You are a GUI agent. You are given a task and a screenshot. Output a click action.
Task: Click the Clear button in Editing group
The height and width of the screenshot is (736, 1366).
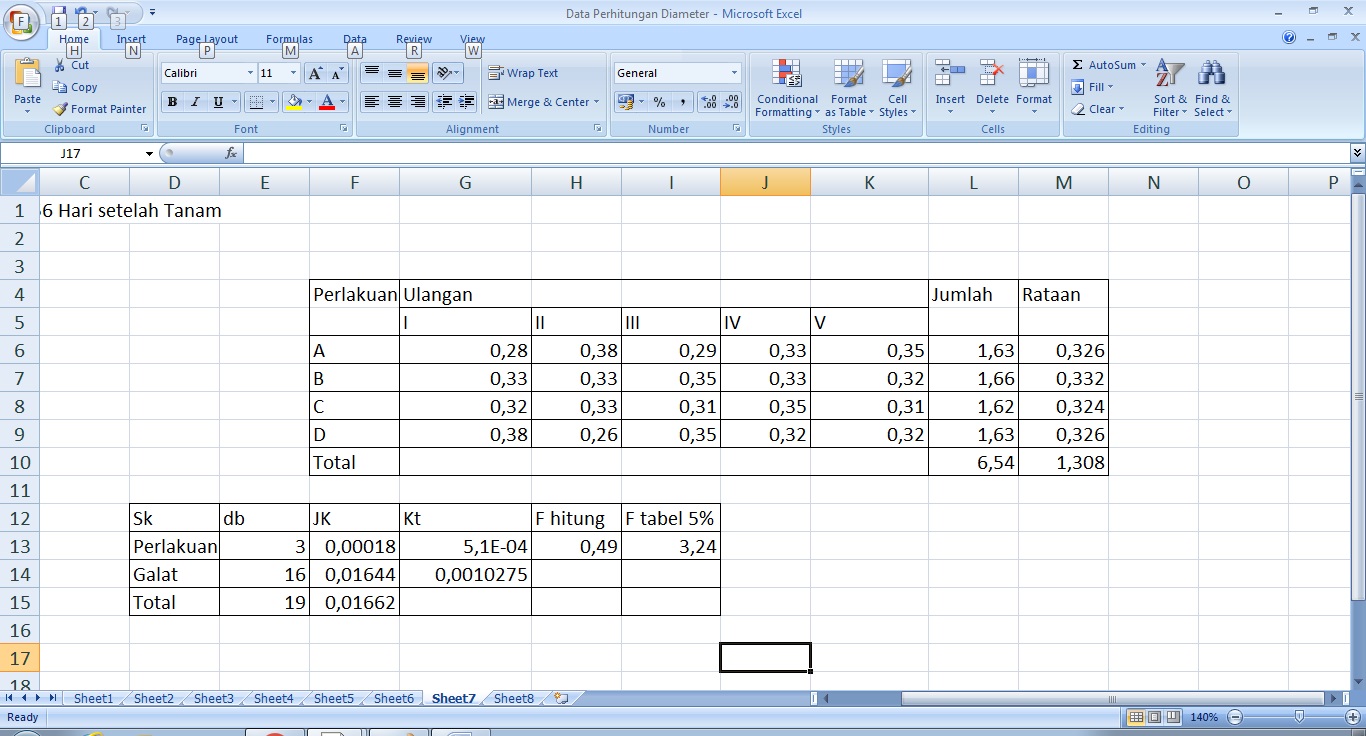point(1097,109)
